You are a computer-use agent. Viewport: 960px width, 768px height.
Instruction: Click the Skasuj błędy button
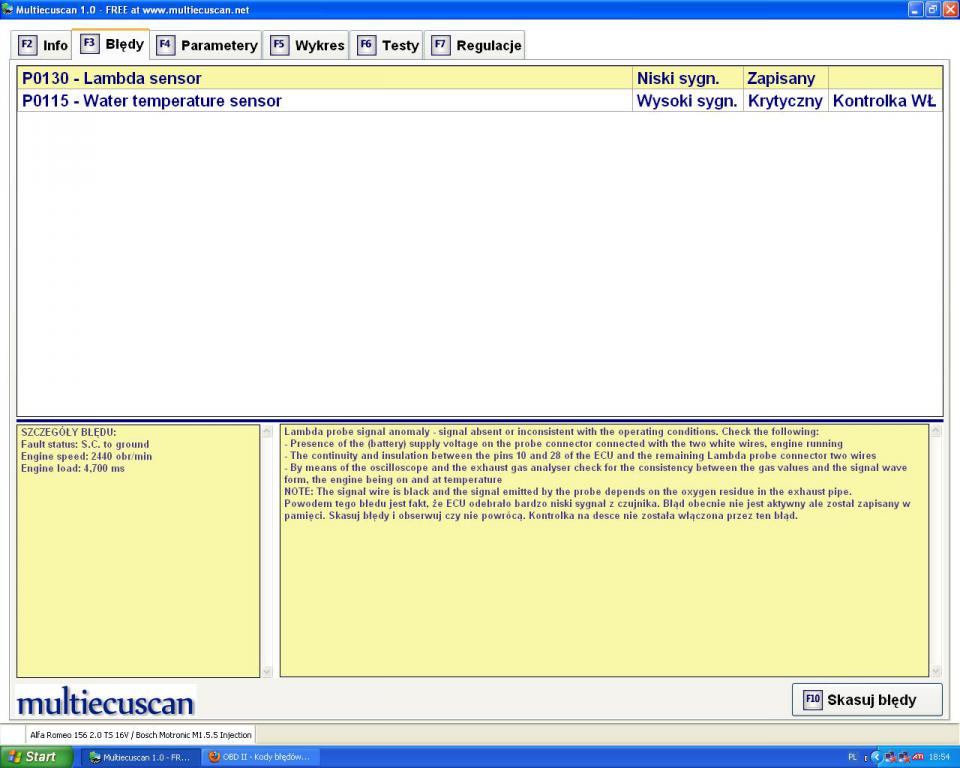(x=867, y=699)
